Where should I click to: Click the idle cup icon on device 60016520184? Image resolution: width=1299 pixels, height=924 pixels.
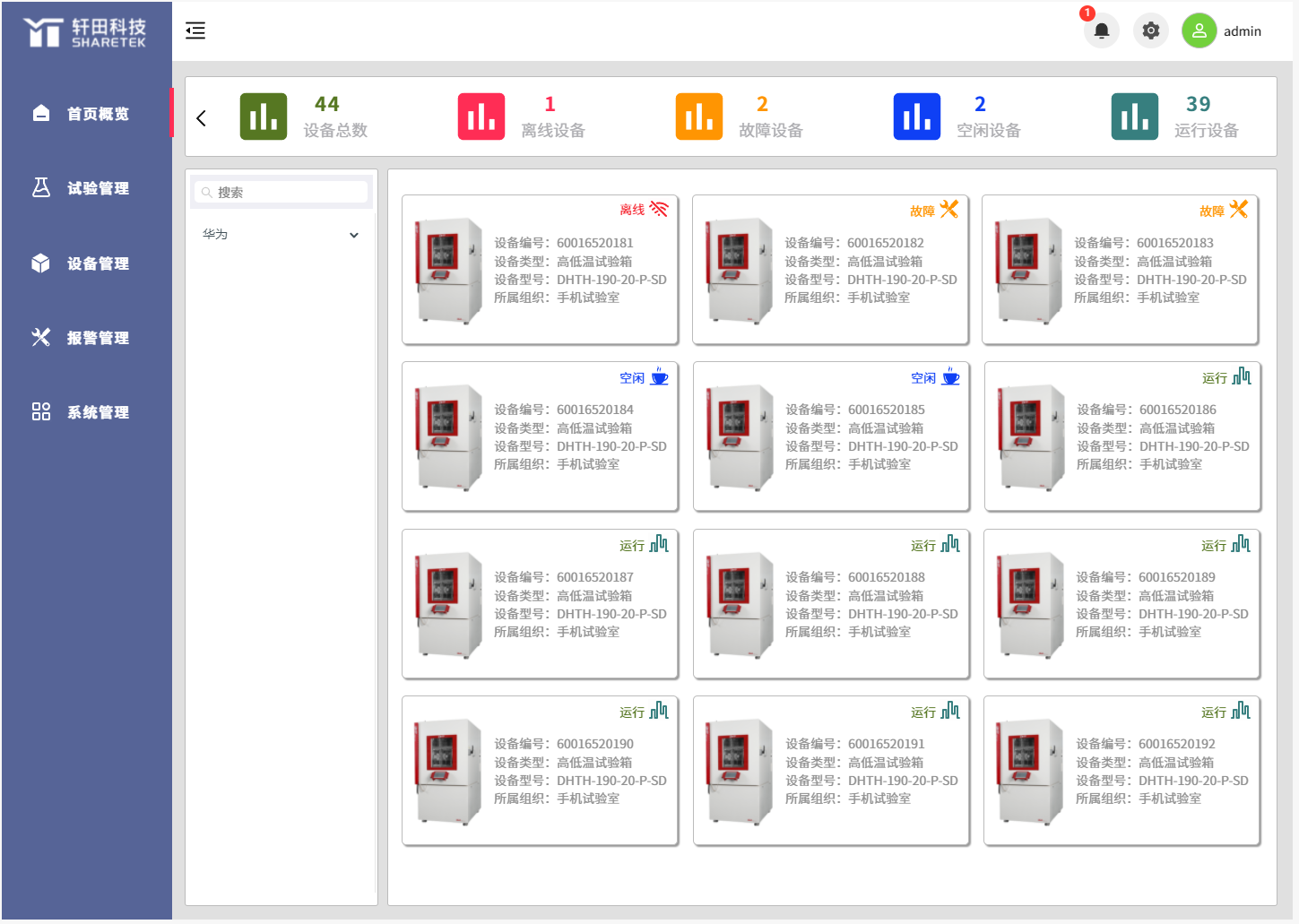660,376
